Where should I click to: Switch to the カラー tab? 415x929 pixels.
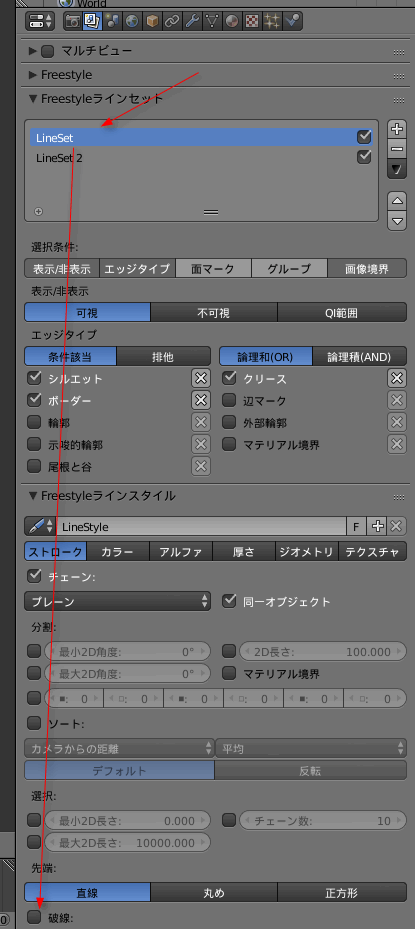[118, 552]
